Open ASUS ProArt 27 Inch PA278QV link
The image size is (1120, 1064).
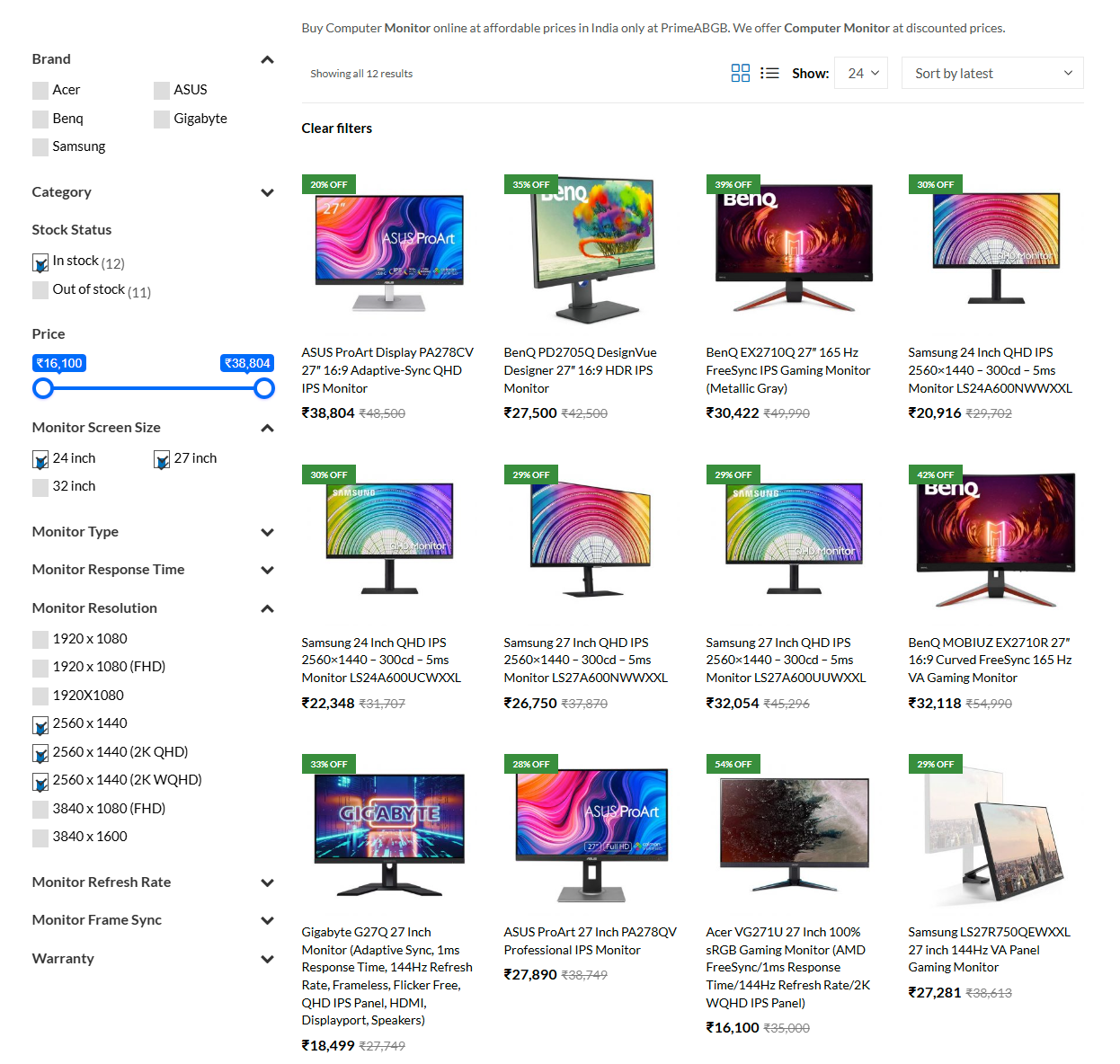(590, 941)
